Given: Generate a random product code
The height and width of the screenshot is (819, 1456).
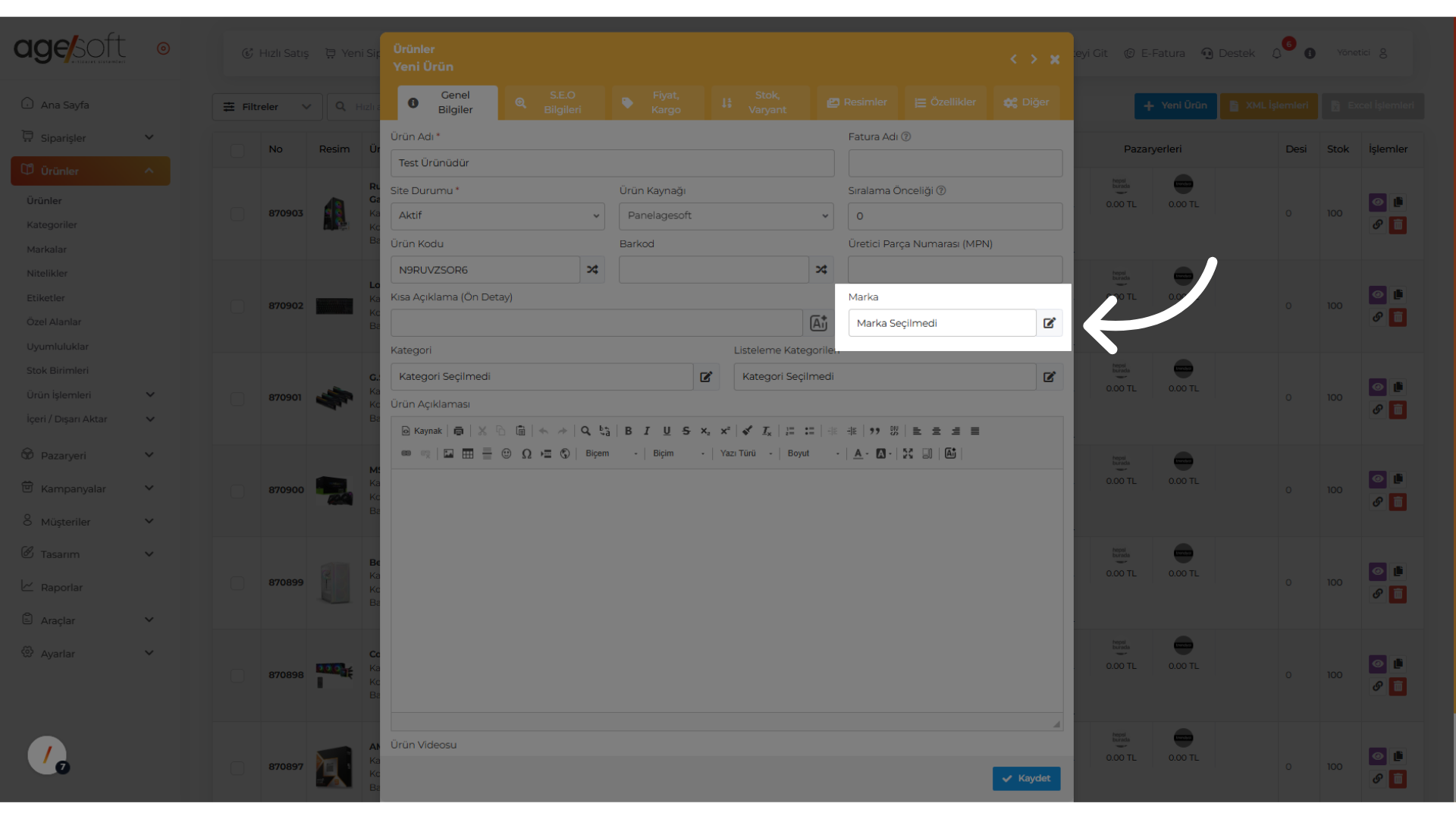Looking at the screenshot, I should [592, 269].
